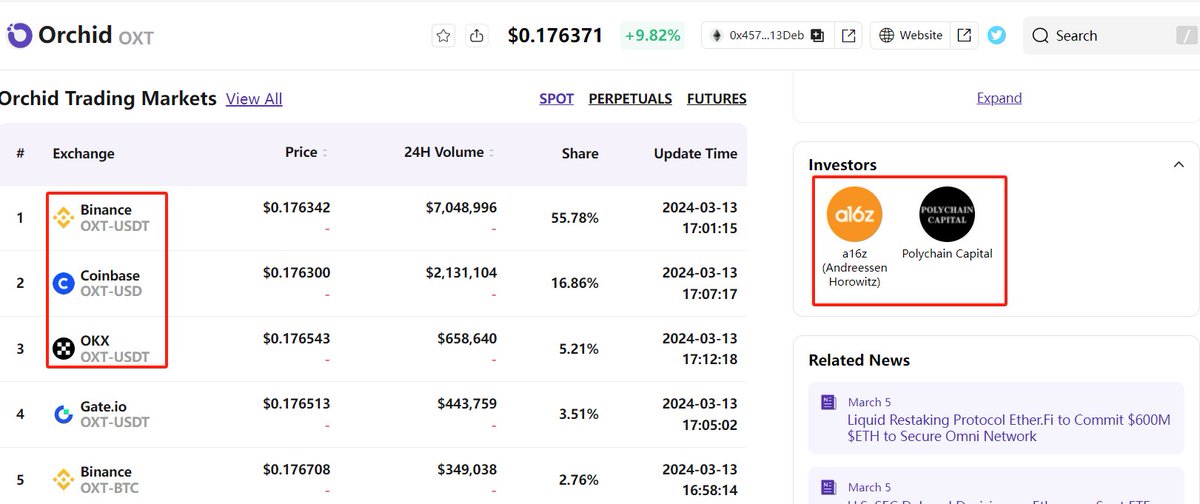Click the Ethereum icon in the address badge
Image resolution: width=1200 pixels, height=504 pixels.
(x=716, y=36)
